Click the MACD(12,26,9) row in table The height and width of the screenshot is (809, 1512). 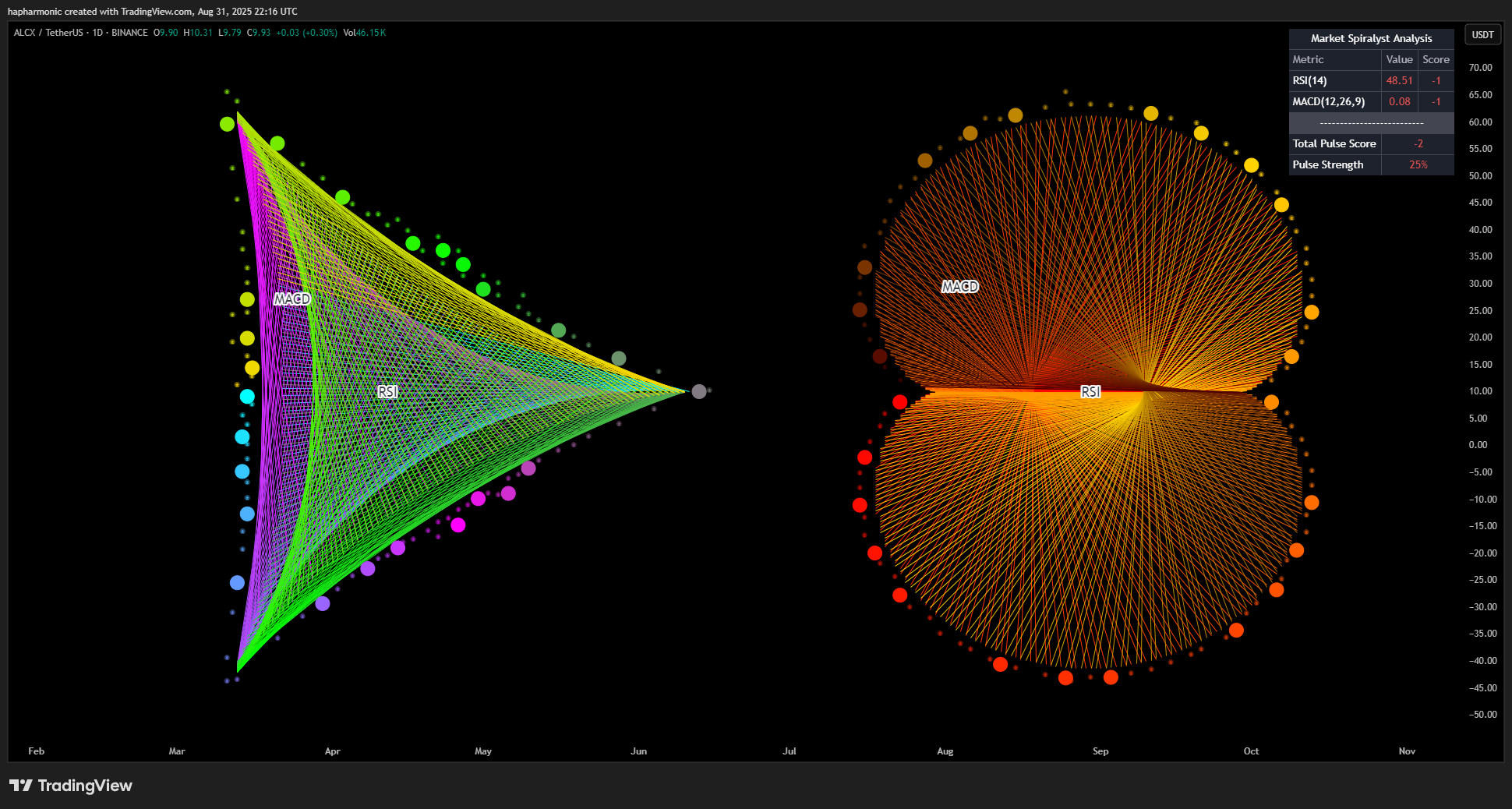coord(1371,101)
